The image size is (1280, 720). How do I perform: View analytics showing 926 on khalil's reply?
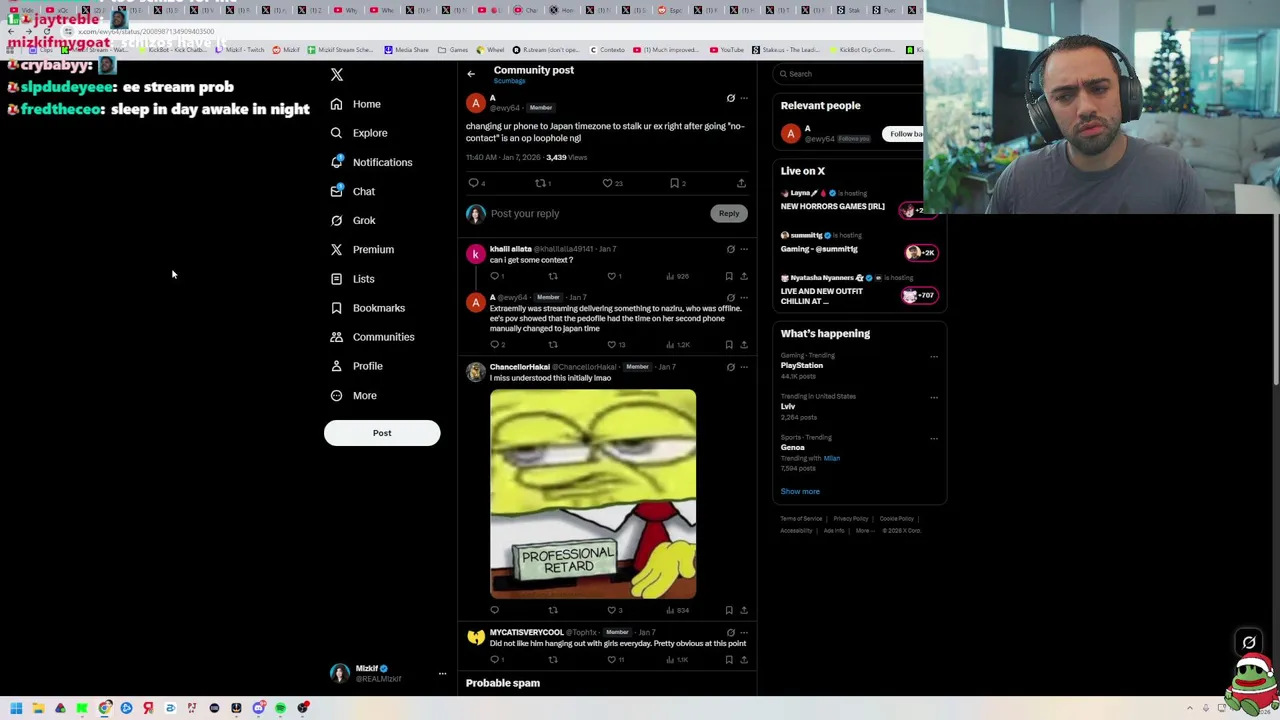678,276
